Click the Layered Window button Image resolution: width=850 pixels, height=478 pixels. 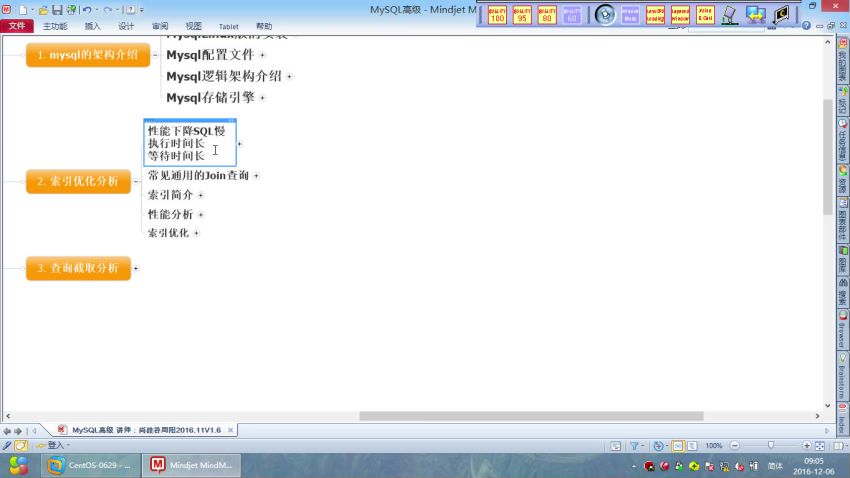coord(680,15)
